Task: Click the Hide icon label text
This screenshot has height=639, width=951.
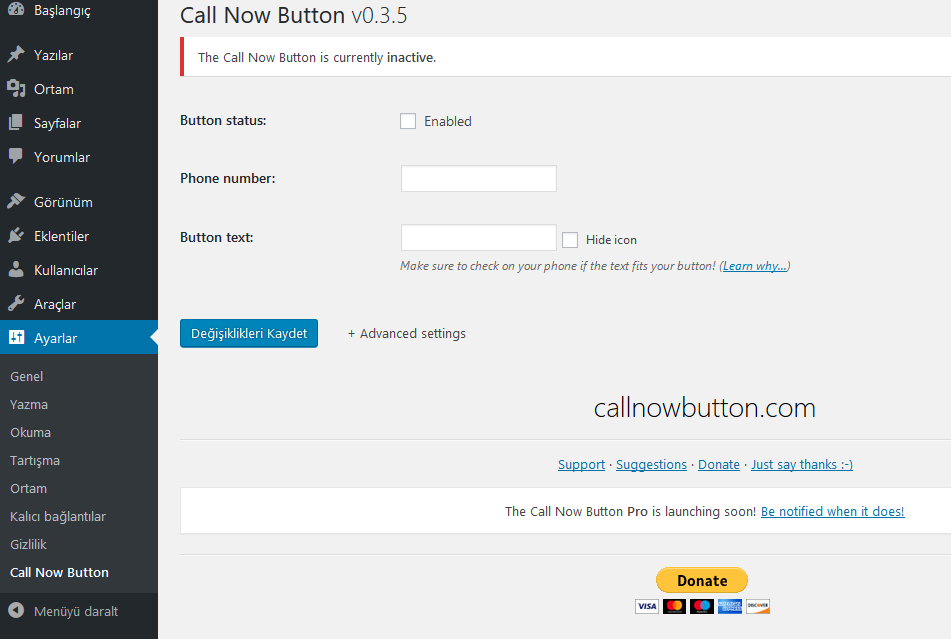Action: click(611, 240)
